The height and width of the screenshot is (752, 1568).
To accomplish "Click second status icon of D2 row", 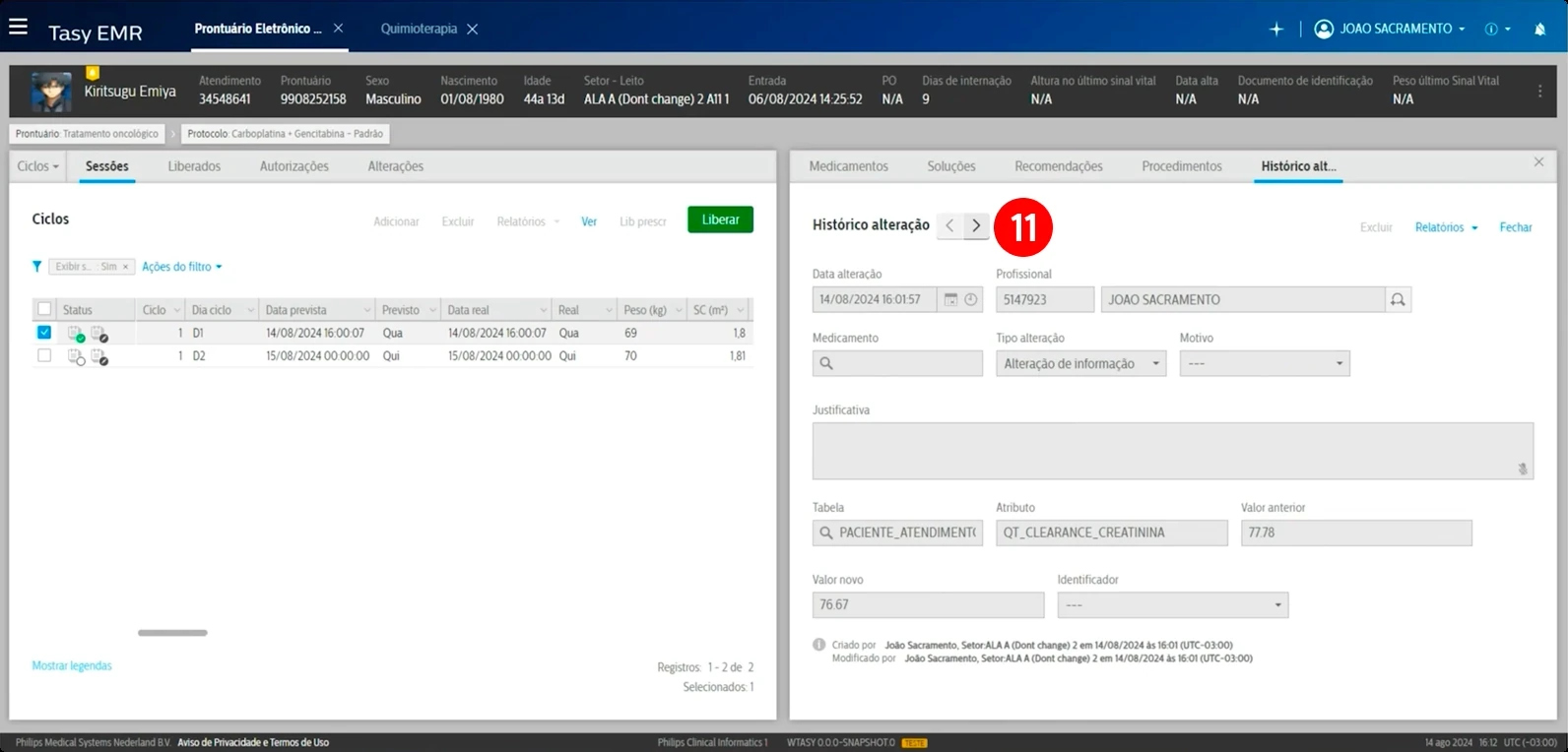I will [99, 356].
